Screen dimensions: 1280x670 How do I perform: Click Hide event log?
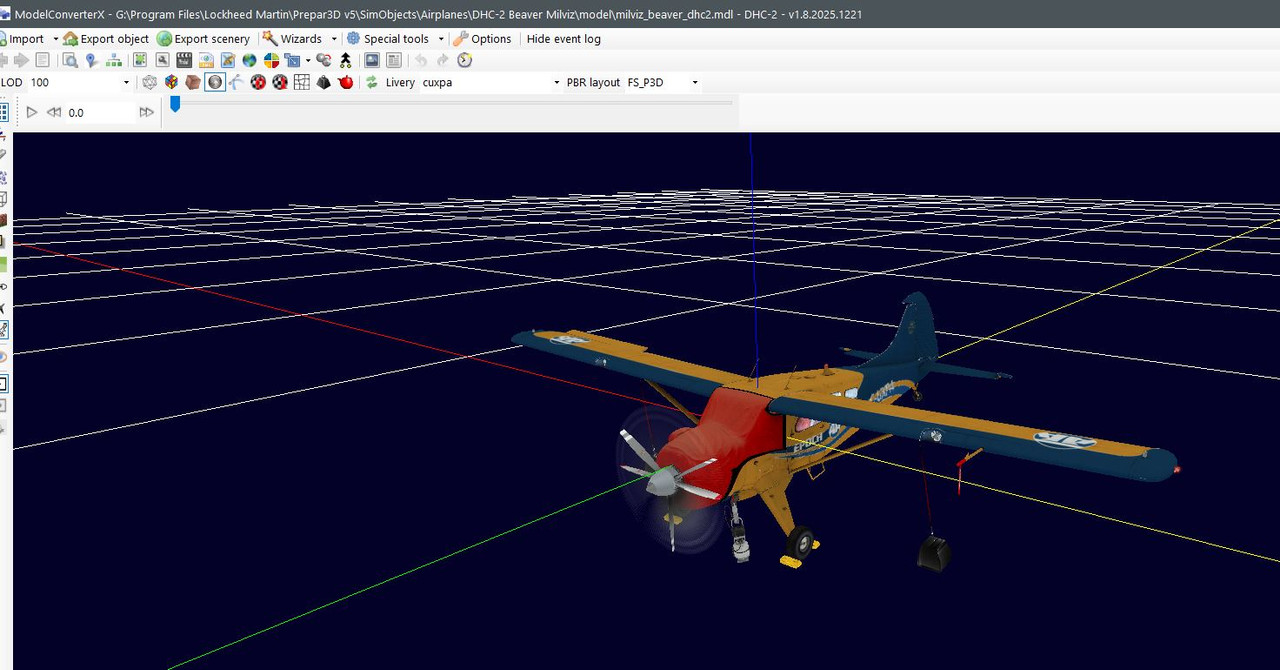[563, 39]
